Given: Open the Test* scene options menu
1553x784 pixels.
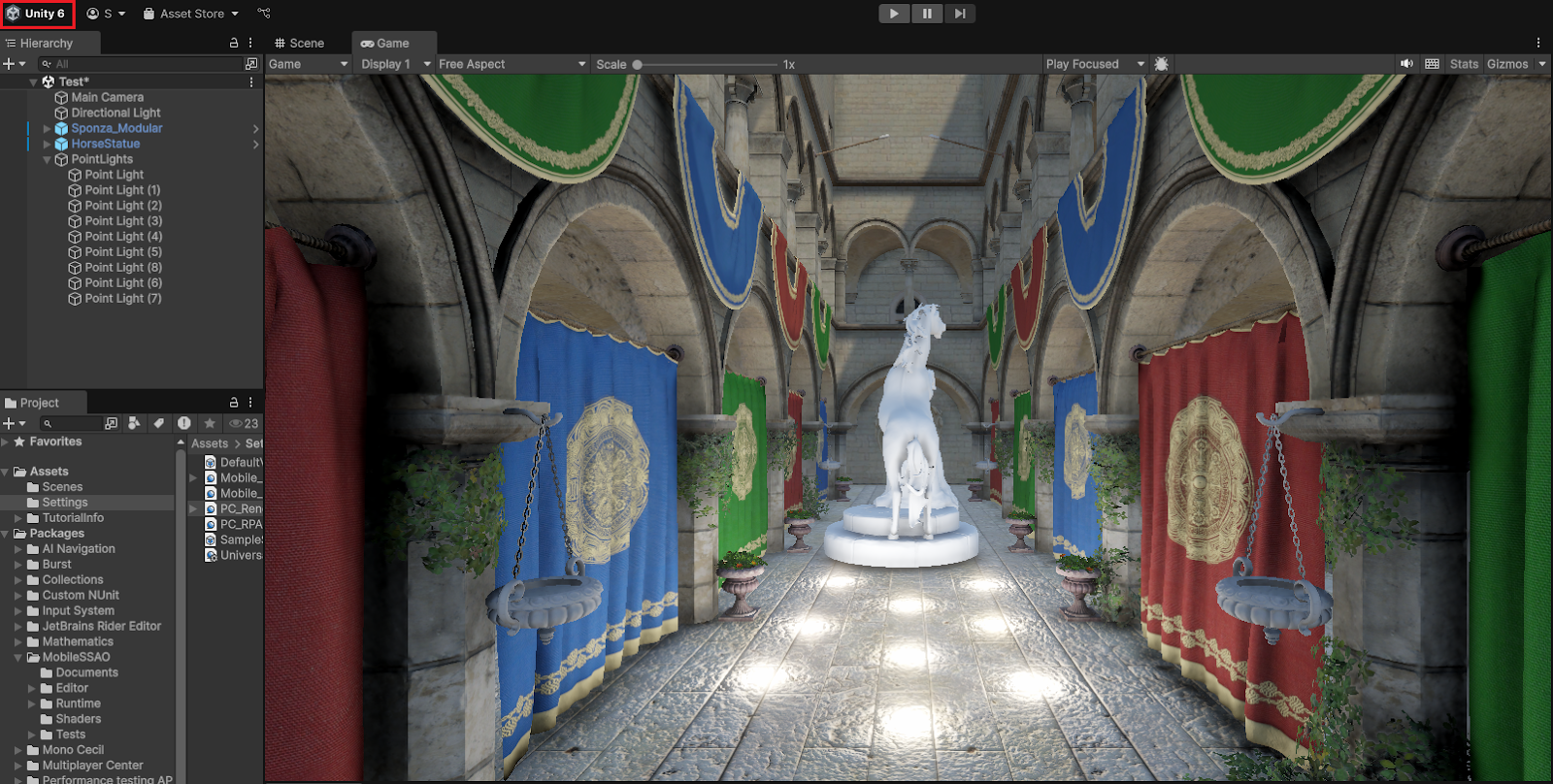Looking at the screenshot, I should [x=251, y=82].
